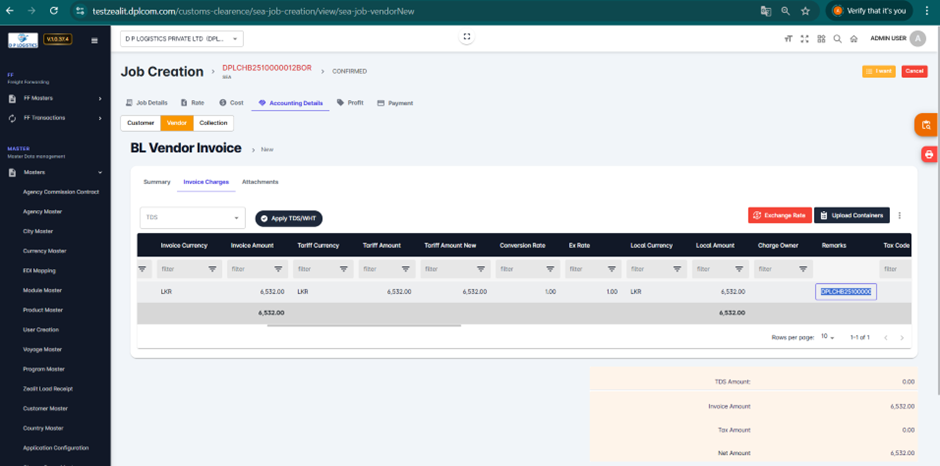
Task: Open the TDS dropdown
Action: tap(192, 217)
